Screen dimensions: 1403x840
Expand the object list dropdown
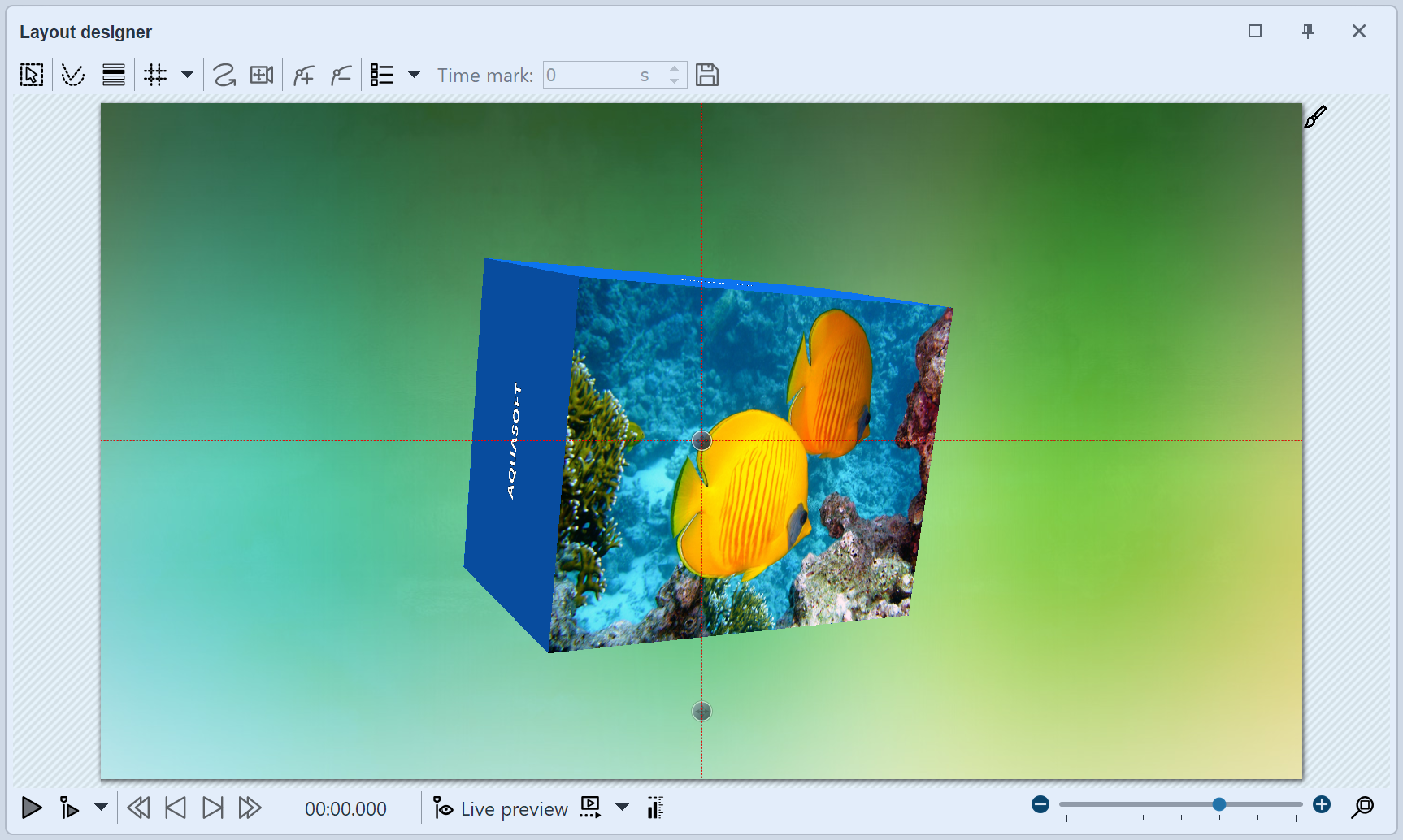point(415,74)
